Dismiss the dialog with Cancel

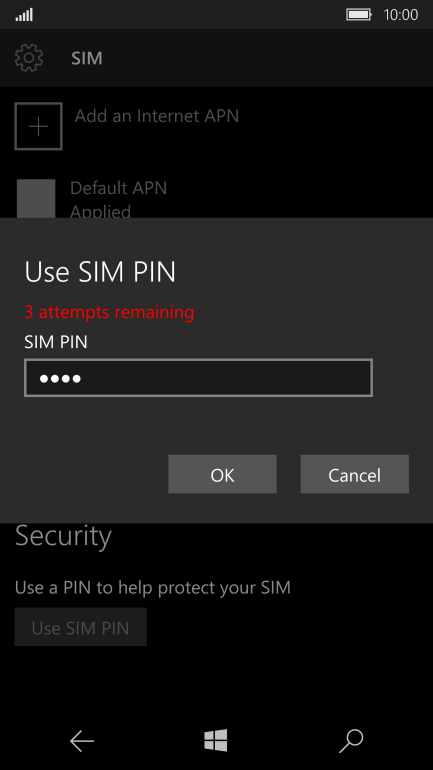click(x=354, y=474)
